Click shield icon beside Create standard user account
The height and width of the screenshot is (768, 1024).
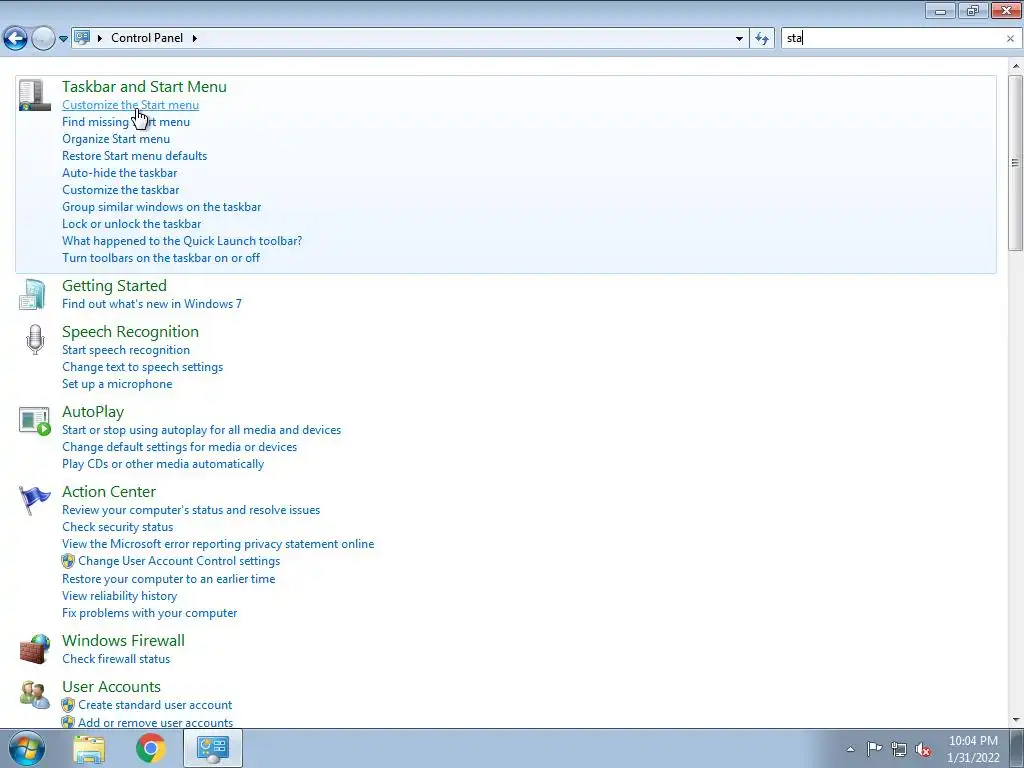coord(68,705)
